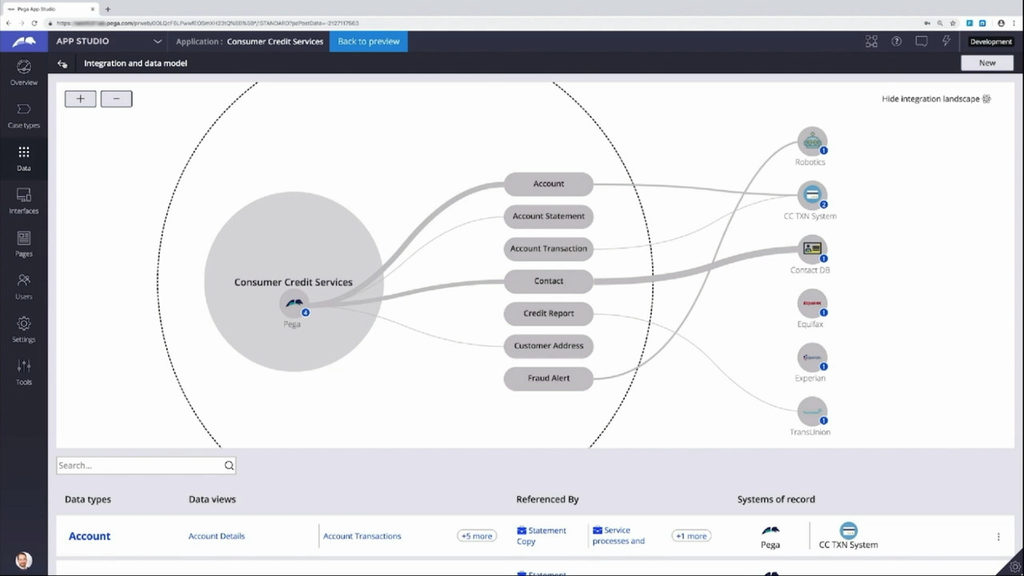
Task: Click the New button
Action: pyautogui.click(x=986, y=63)
